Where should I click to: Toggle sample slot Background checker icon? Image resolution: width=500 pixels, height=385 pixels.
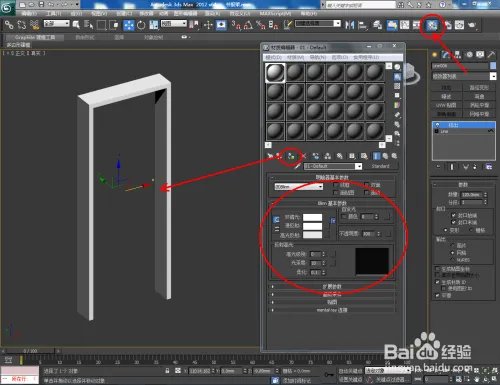(397, 86)
